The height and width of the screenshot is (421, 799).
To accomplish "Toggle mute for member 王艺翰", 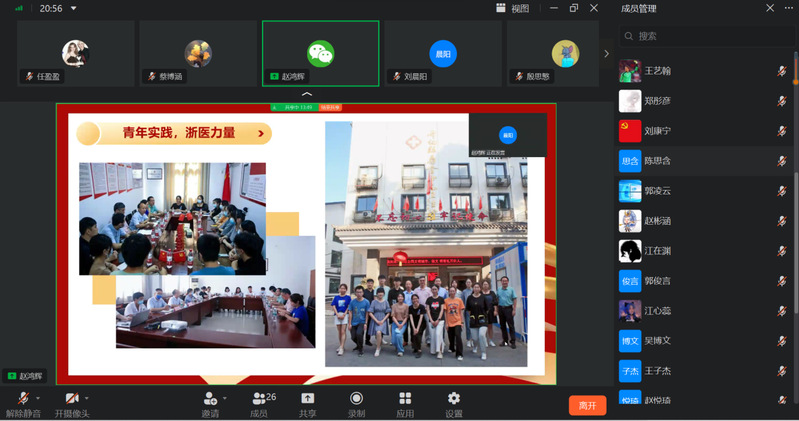I will click(782, 71).
